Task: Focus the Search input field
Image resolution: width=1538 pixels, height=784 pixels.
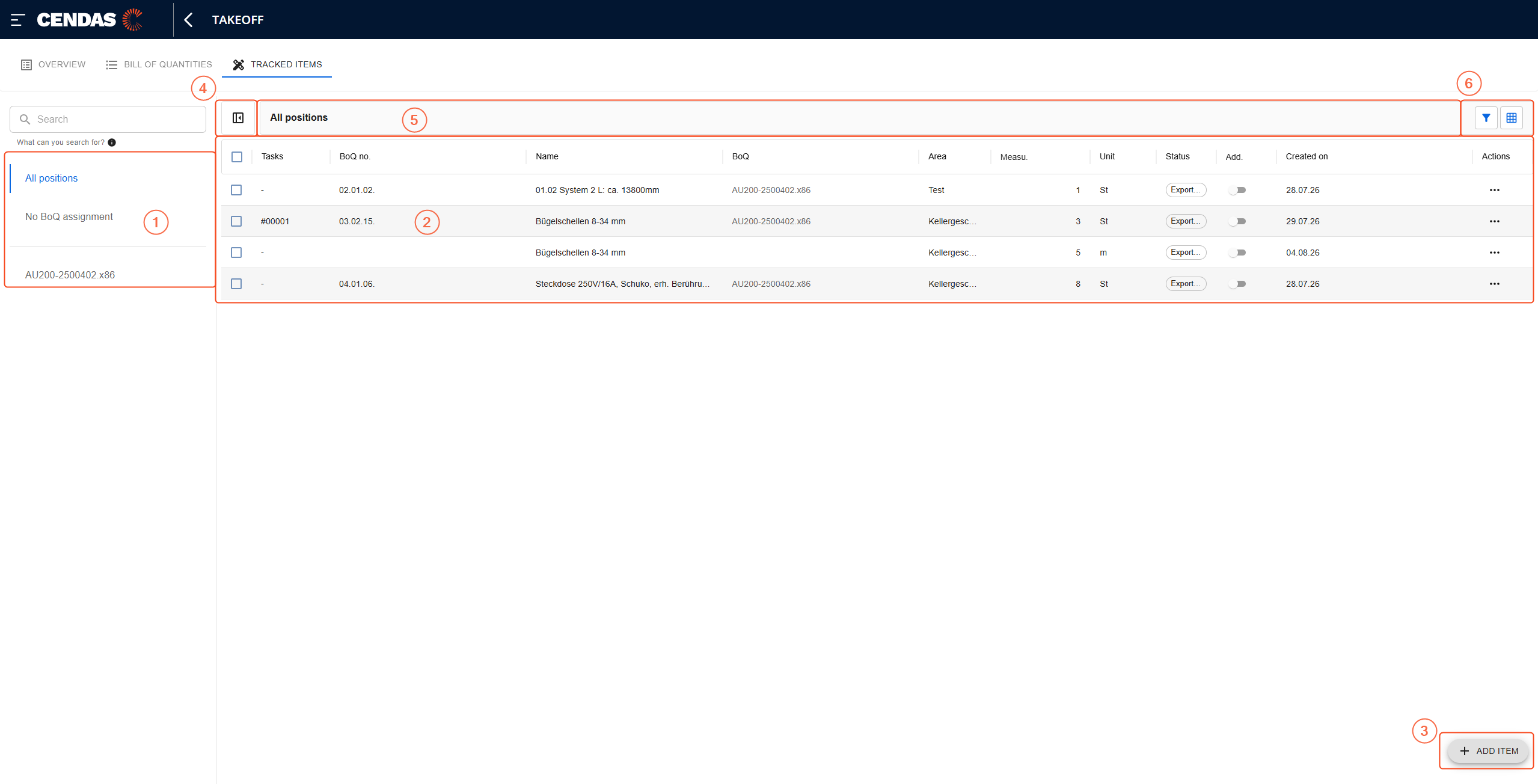Action: 108,119
